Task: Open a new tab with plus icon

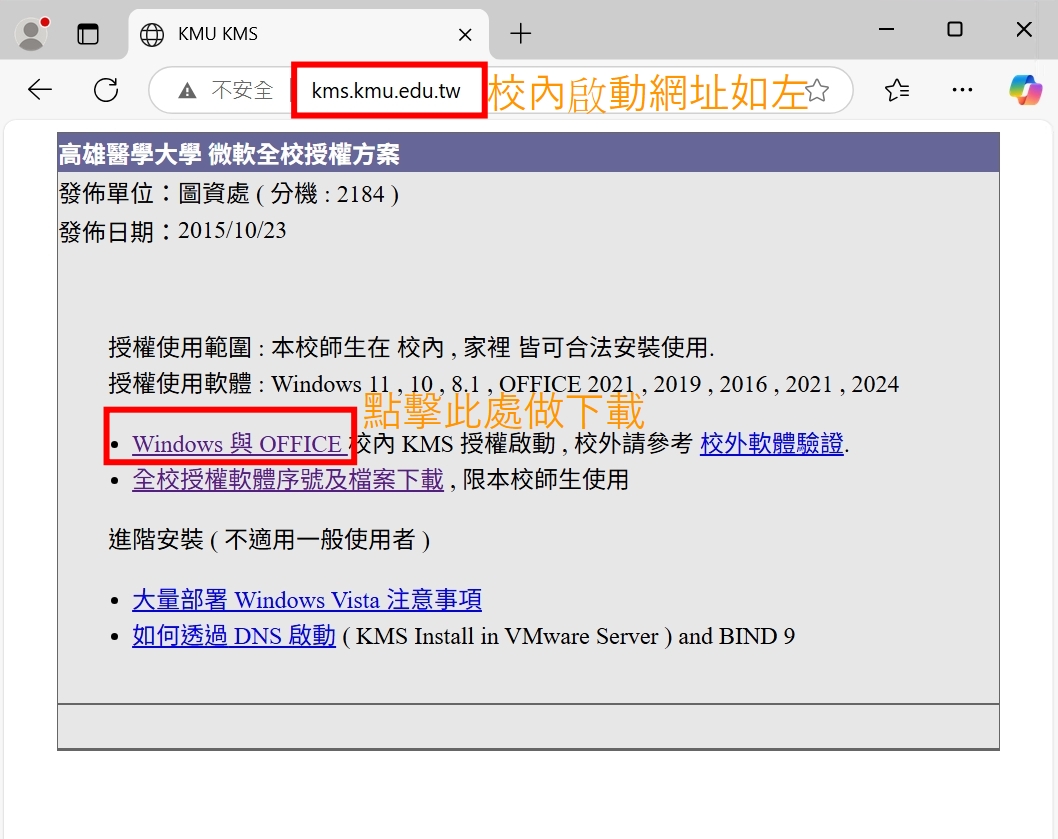Action: click(x=520, y=33)
